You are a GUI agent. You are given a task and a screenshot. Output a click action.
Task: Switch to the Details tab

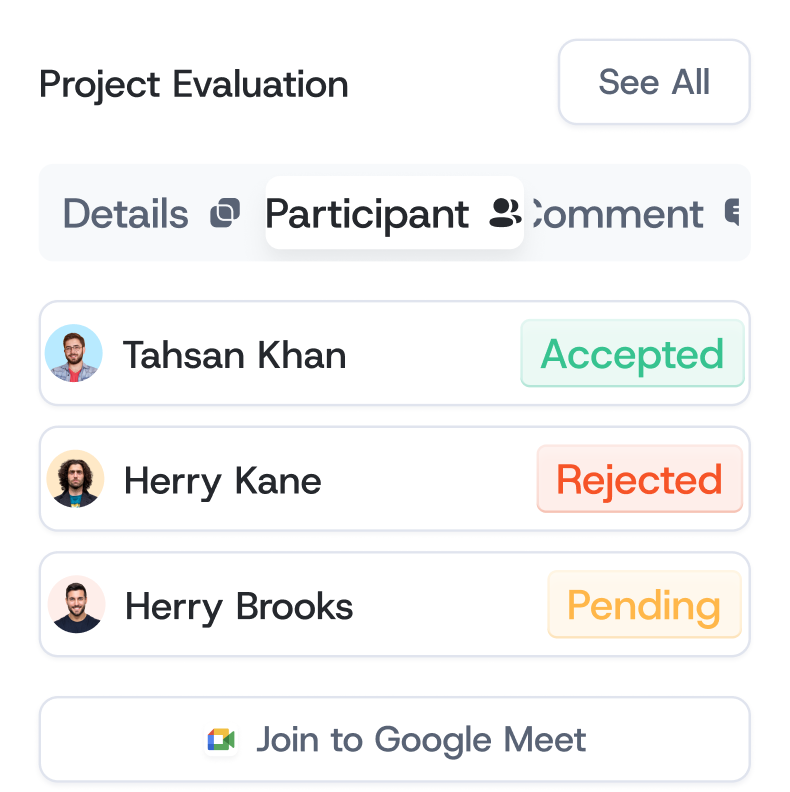tap(126, 214)
